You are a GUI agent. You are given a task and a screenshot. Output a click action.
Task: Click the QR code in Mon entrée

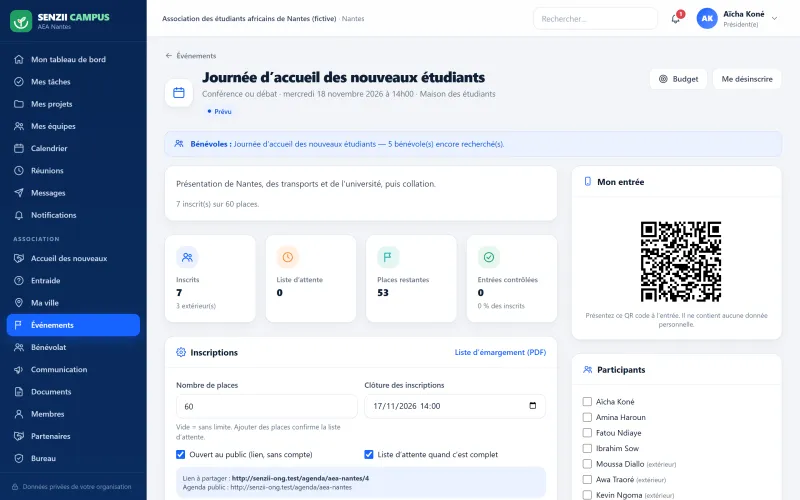pyautogui.click(x=681, y=261)
